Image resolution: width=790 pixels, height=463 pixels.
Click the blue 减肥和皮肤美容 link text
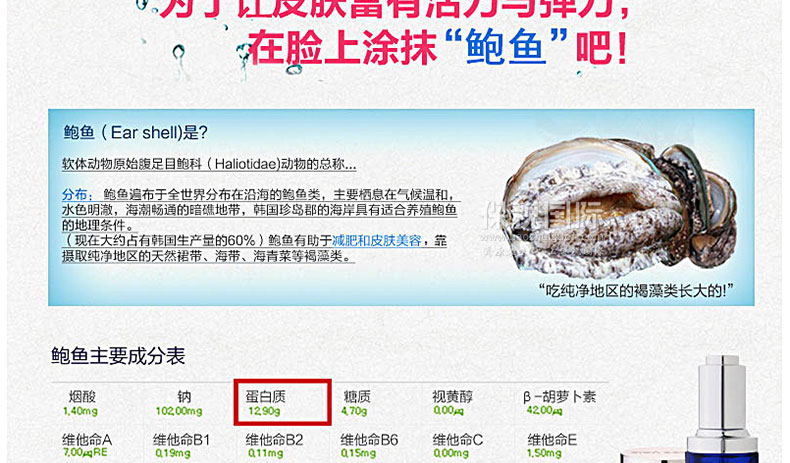point(376,241)
